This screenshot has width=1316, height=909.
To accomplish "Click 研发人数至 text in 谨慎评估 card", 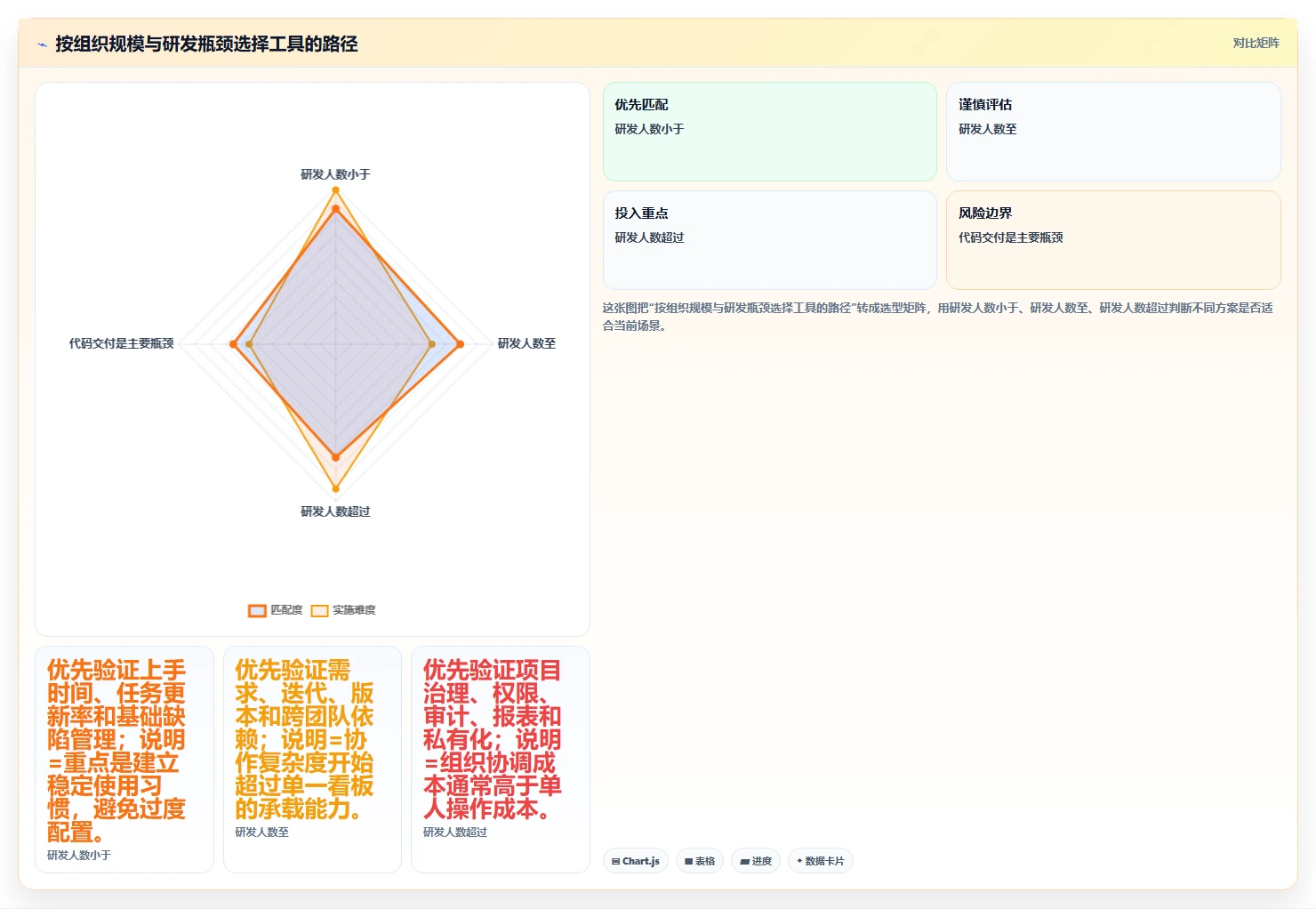I will 987,129.
